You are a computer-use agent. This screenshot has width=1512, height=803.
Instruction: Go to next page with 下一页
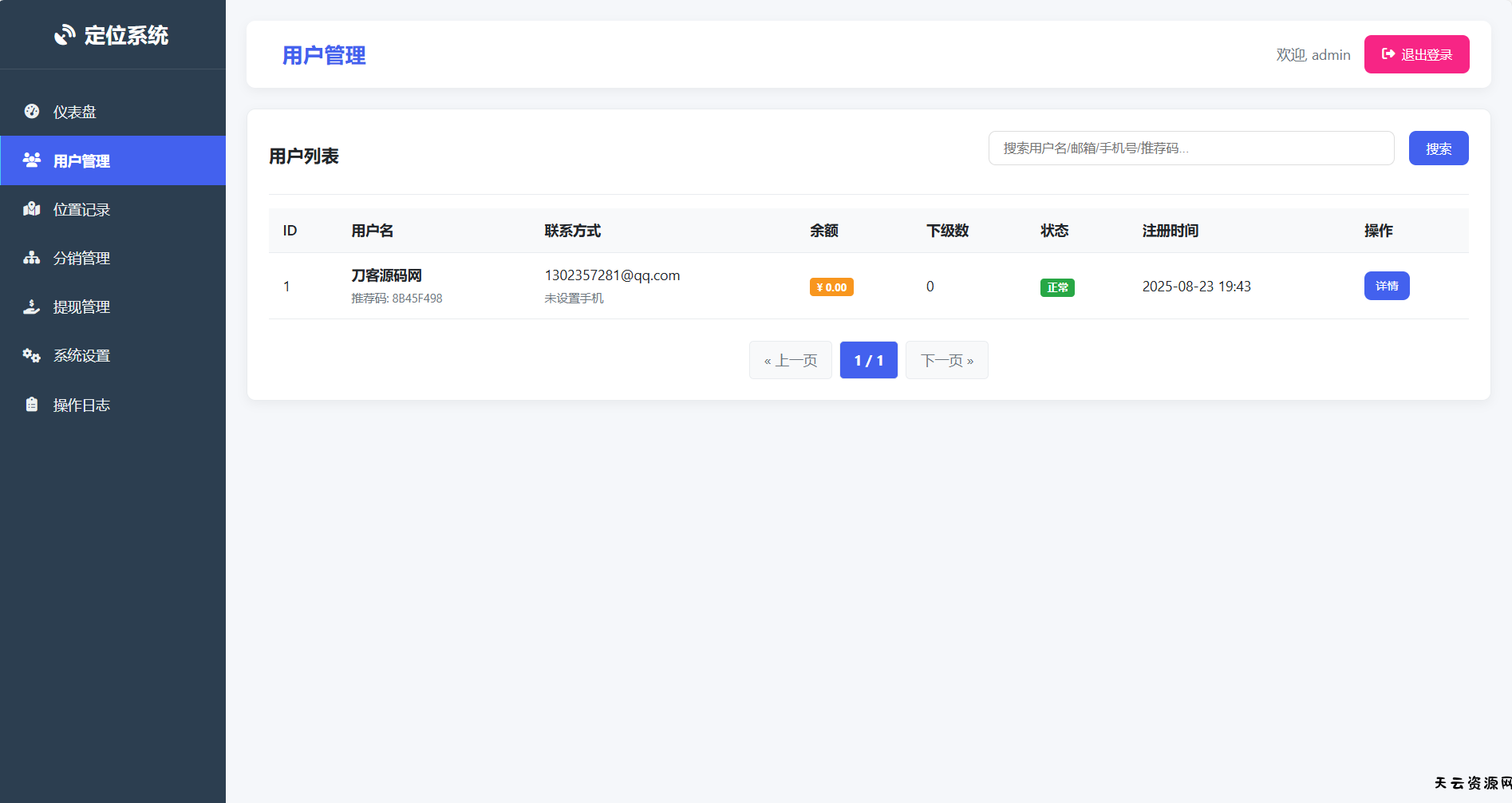click(946, 360)
